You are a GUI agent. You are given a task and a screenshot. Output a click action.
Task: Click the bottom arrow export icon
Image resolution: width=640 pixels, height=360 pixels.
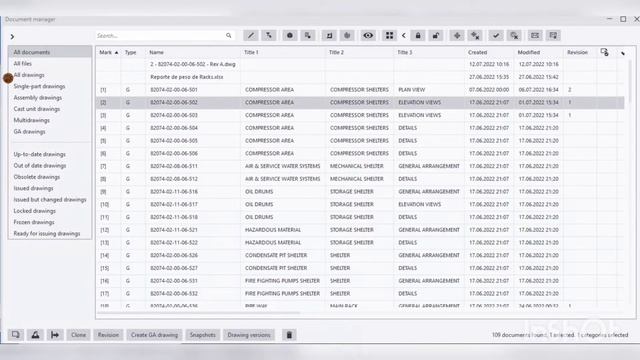(x=55, y=335)
